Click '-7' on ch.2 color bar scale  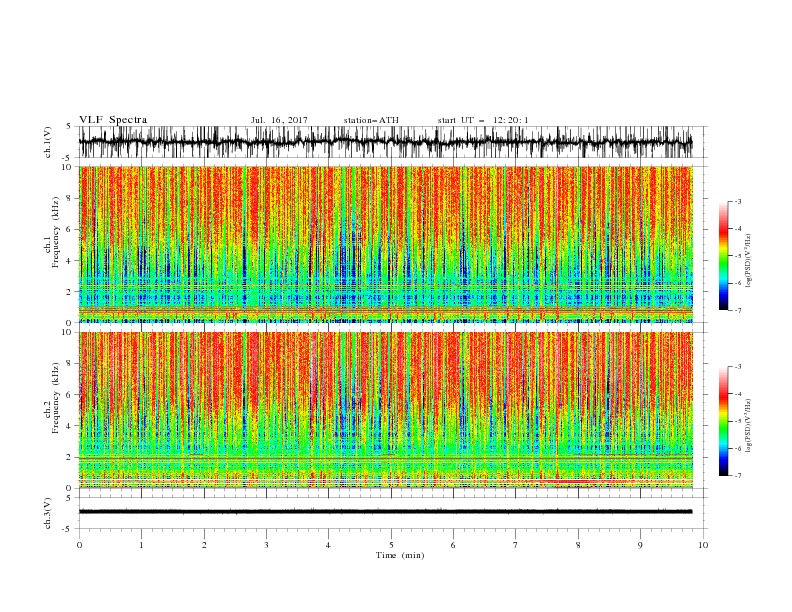737,476
